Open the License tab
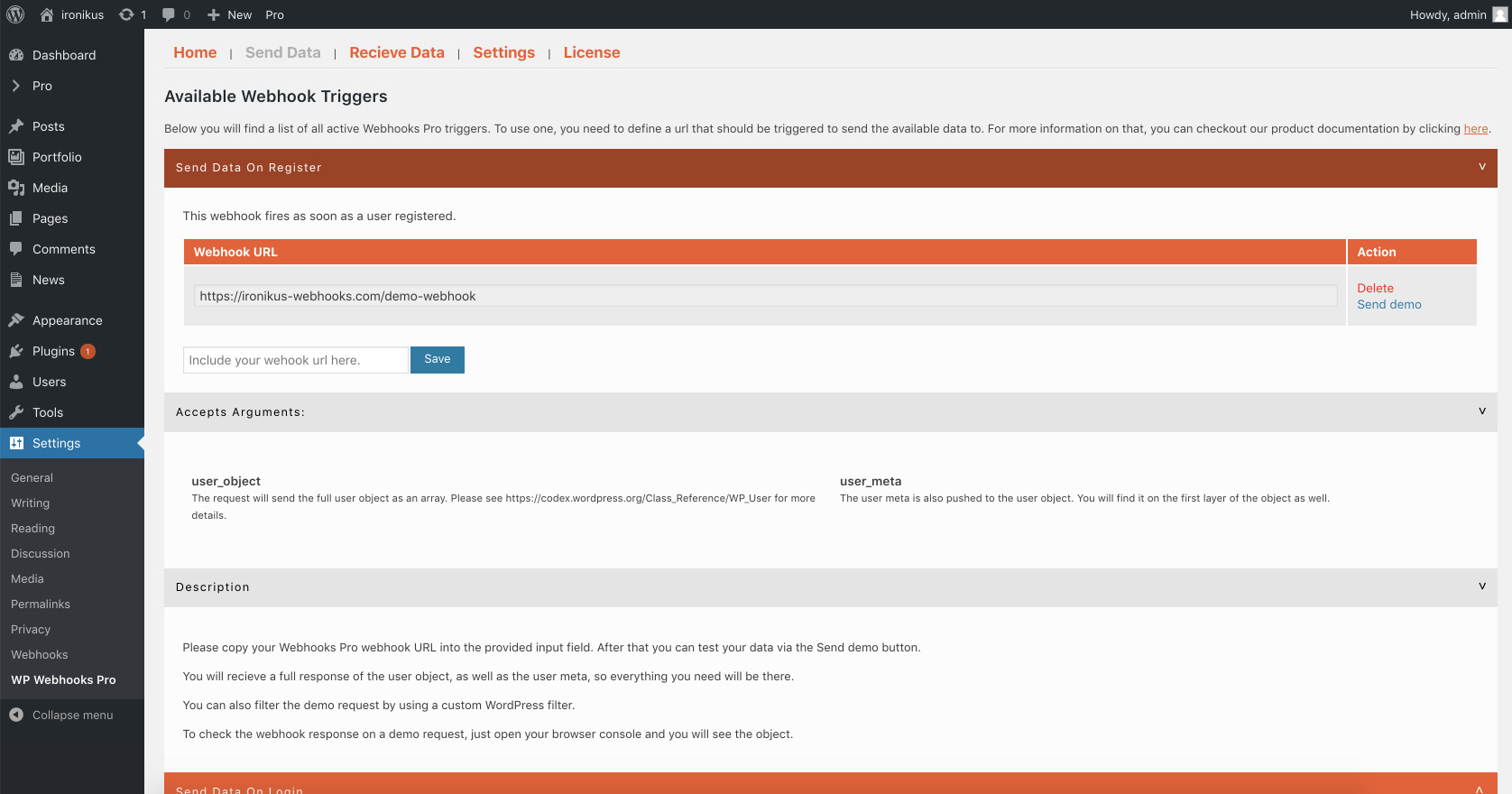 point(592,52)
